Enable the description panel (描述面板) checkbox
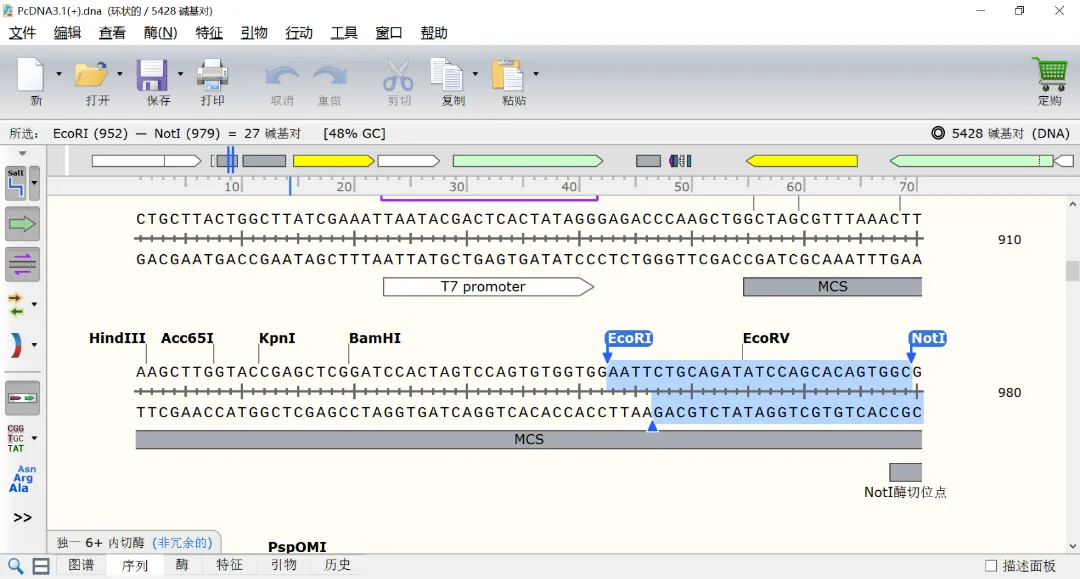 [991, 566]
